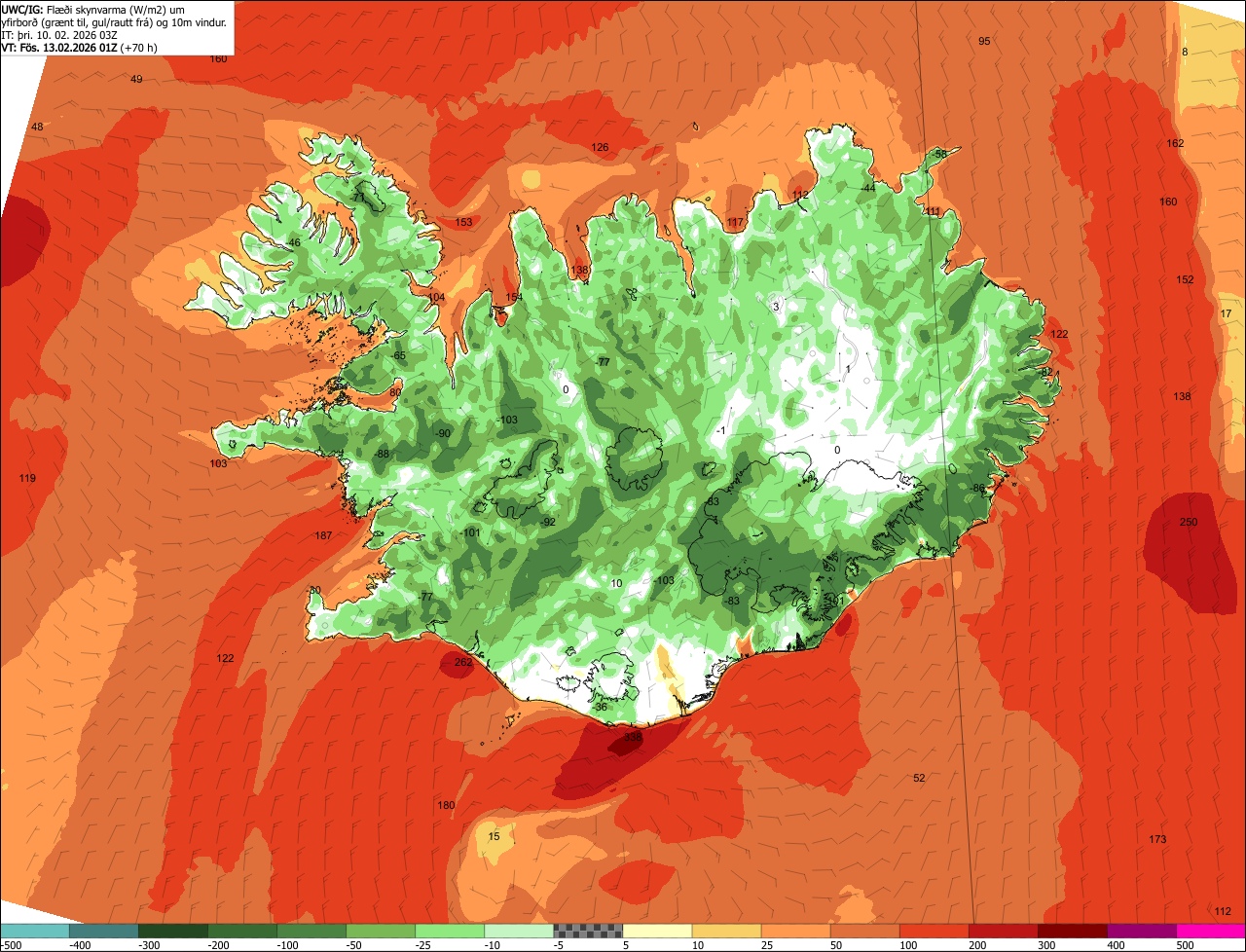This screenshot has width=1246, height=952.
Task: Select the pale yellow 5 to 10 legend swatch
Action: pos(656,930)
